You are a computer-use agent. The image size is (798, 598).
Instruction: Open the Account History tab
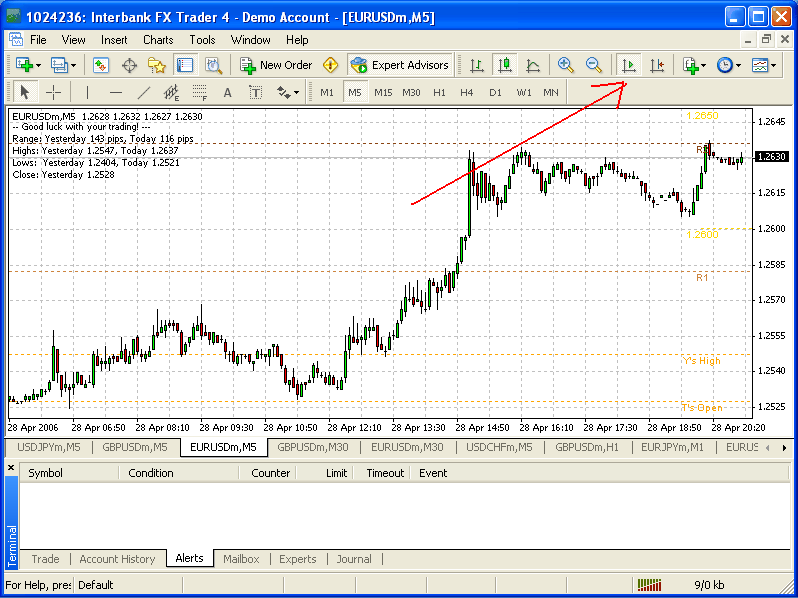point(117,559)
